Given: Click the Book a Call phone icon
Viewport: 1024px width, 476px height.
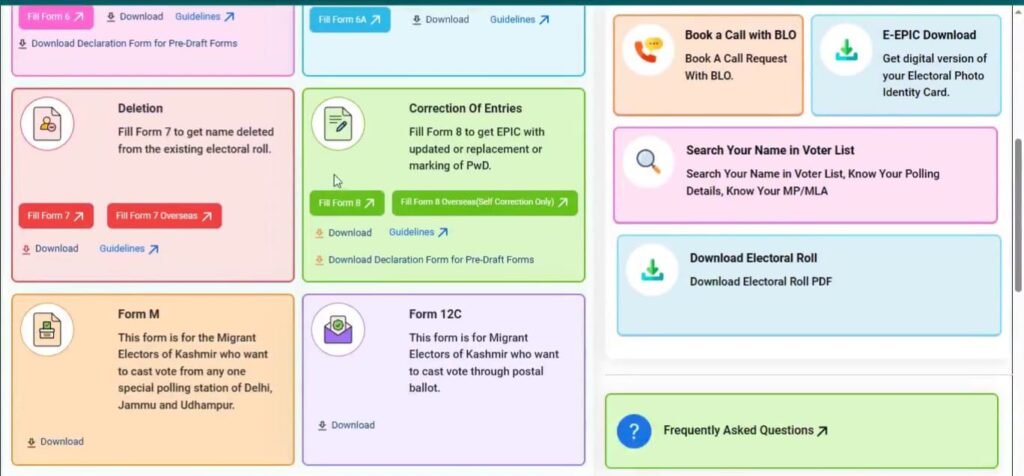Looking at the screenshot, I should [648, 50].
